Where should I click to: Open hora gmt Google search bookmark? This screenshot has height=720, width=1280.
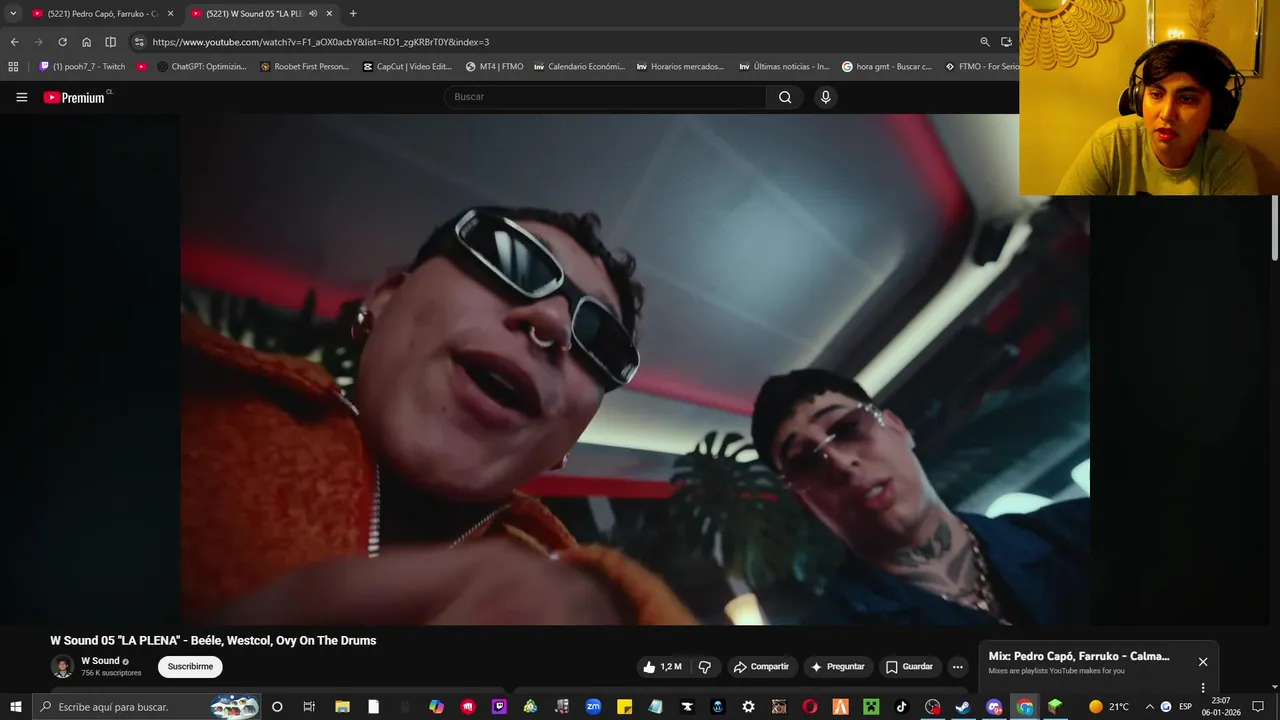click(887, 67)
